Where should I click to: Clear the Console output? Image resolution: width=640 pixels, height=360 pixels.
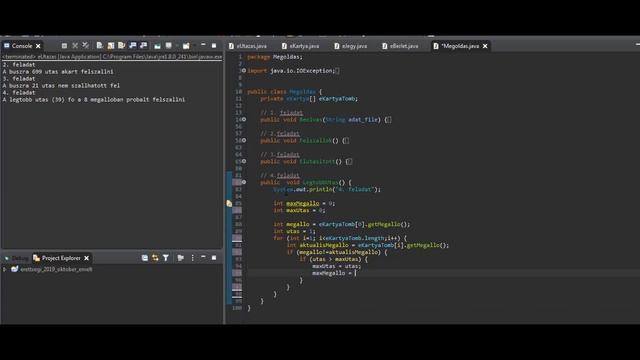[x=100, y=46]
